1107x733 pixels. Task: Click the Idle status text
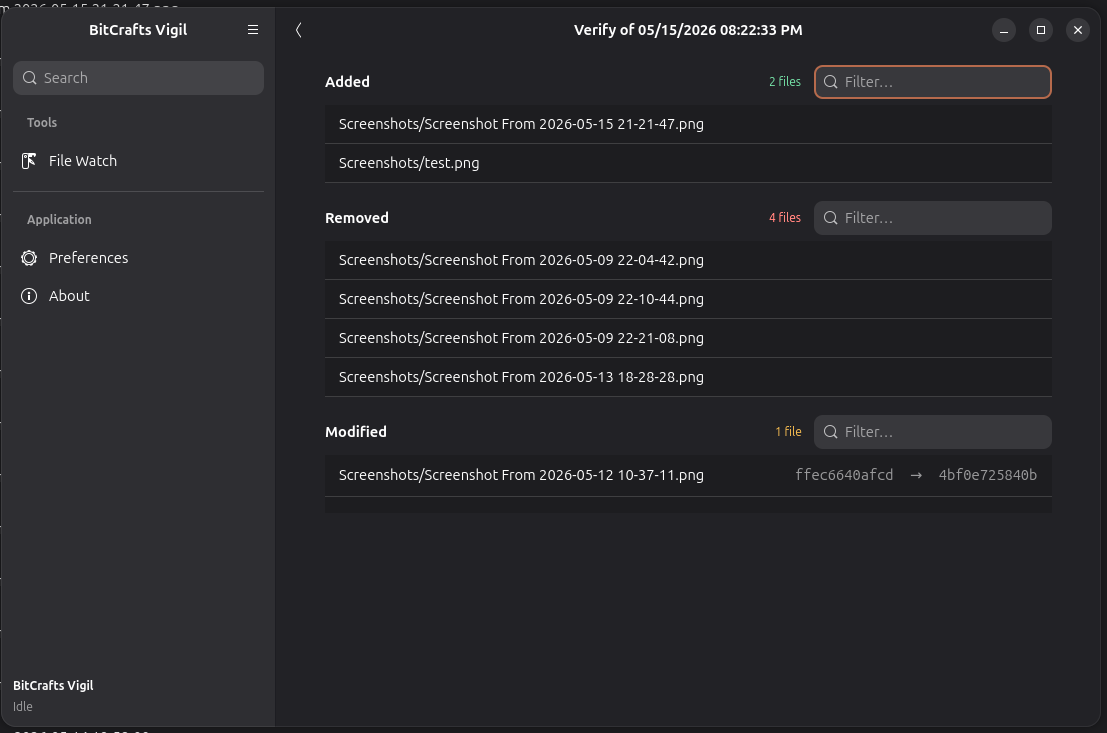[x=23, y=707]
